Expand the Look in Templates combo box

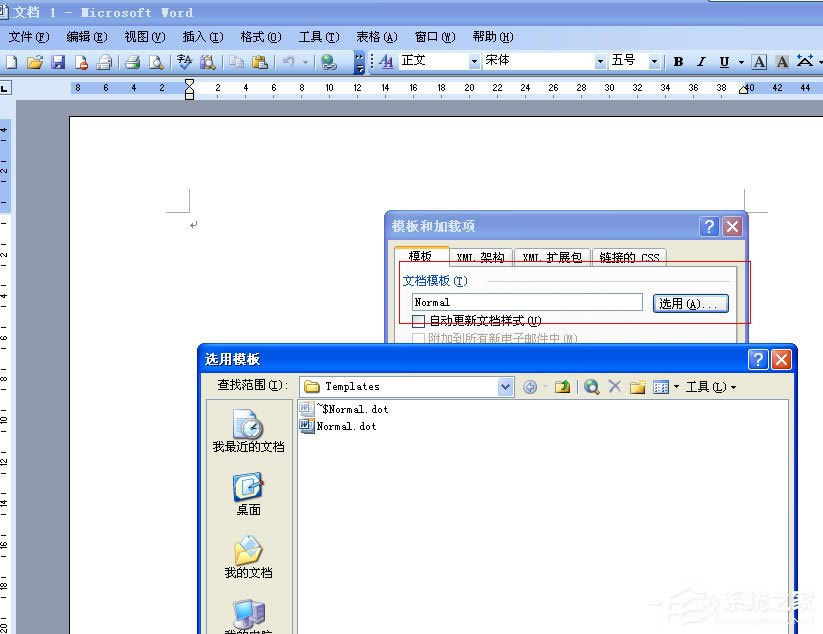pyautogui.click(x=505, y=387)
